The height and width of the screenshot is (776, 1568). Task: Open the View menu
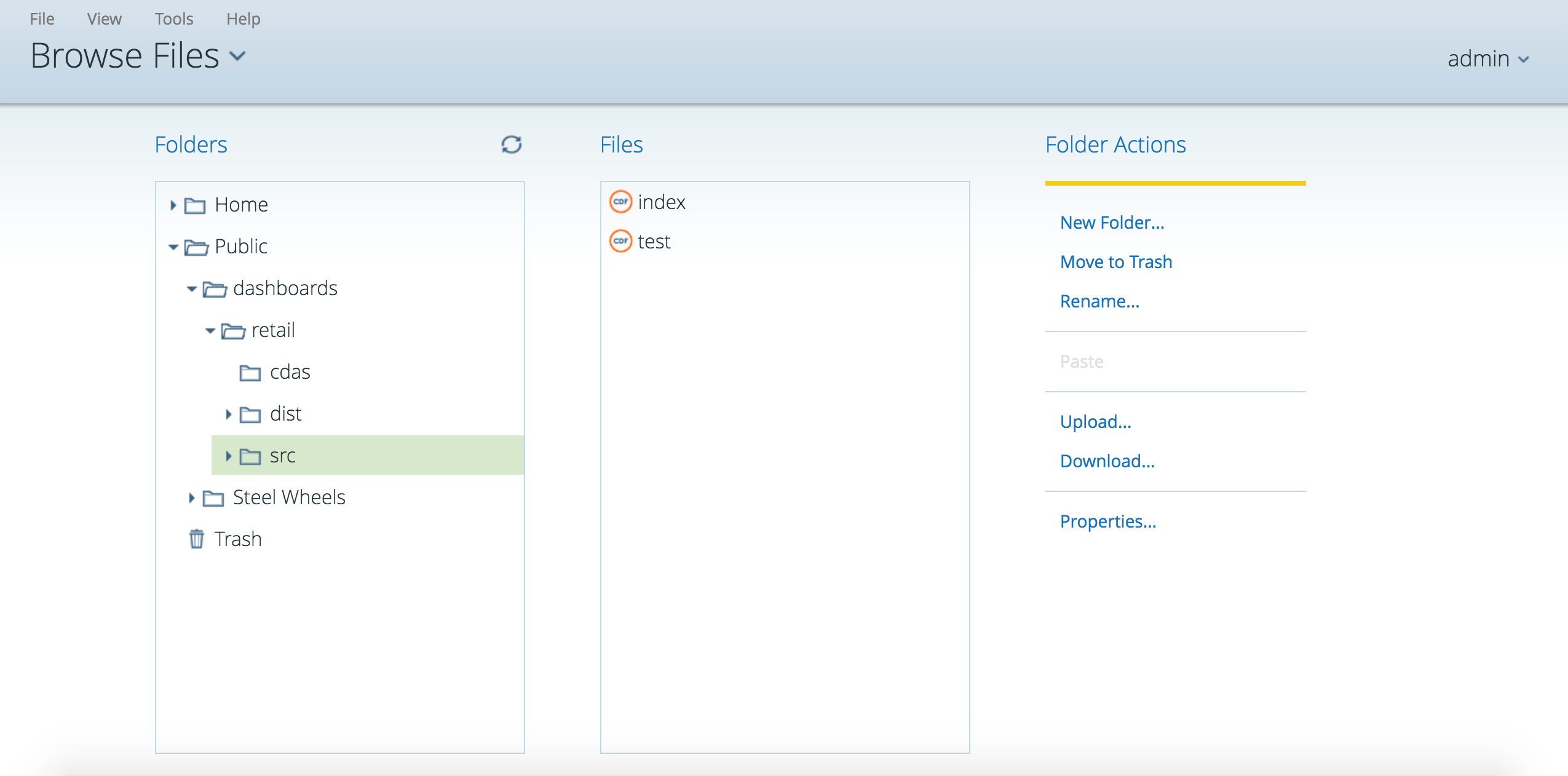[104, 19]
